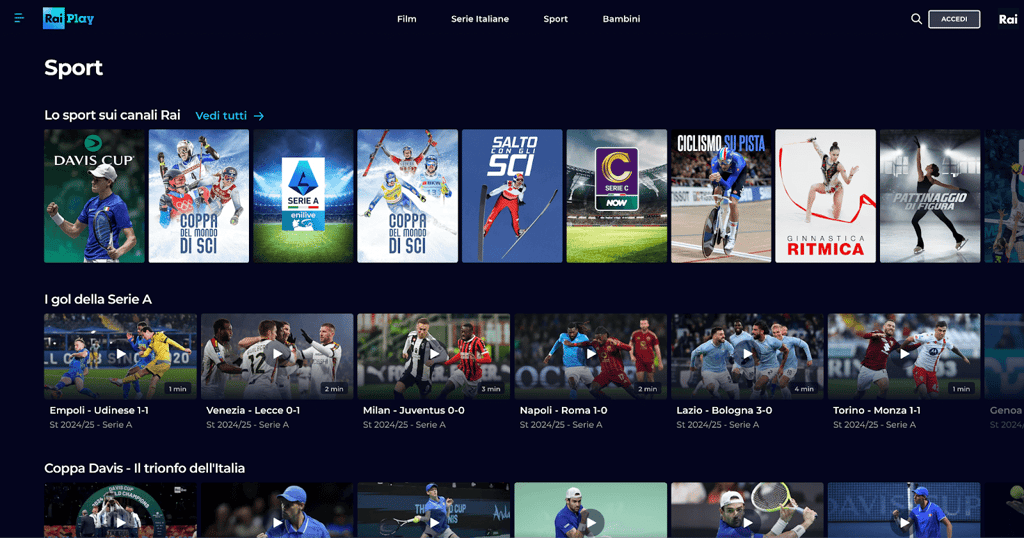The width and height of the screenshot is (1024, 538).
Task: Play the Empoli - Udinese highlight video
Action: (120, 355)
